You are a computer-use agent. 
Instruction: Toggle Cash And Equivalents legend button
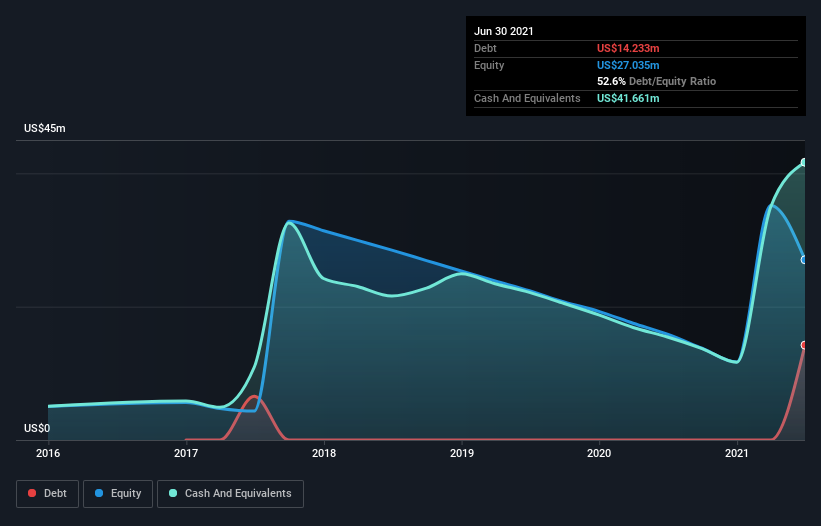tap(230, 494)
